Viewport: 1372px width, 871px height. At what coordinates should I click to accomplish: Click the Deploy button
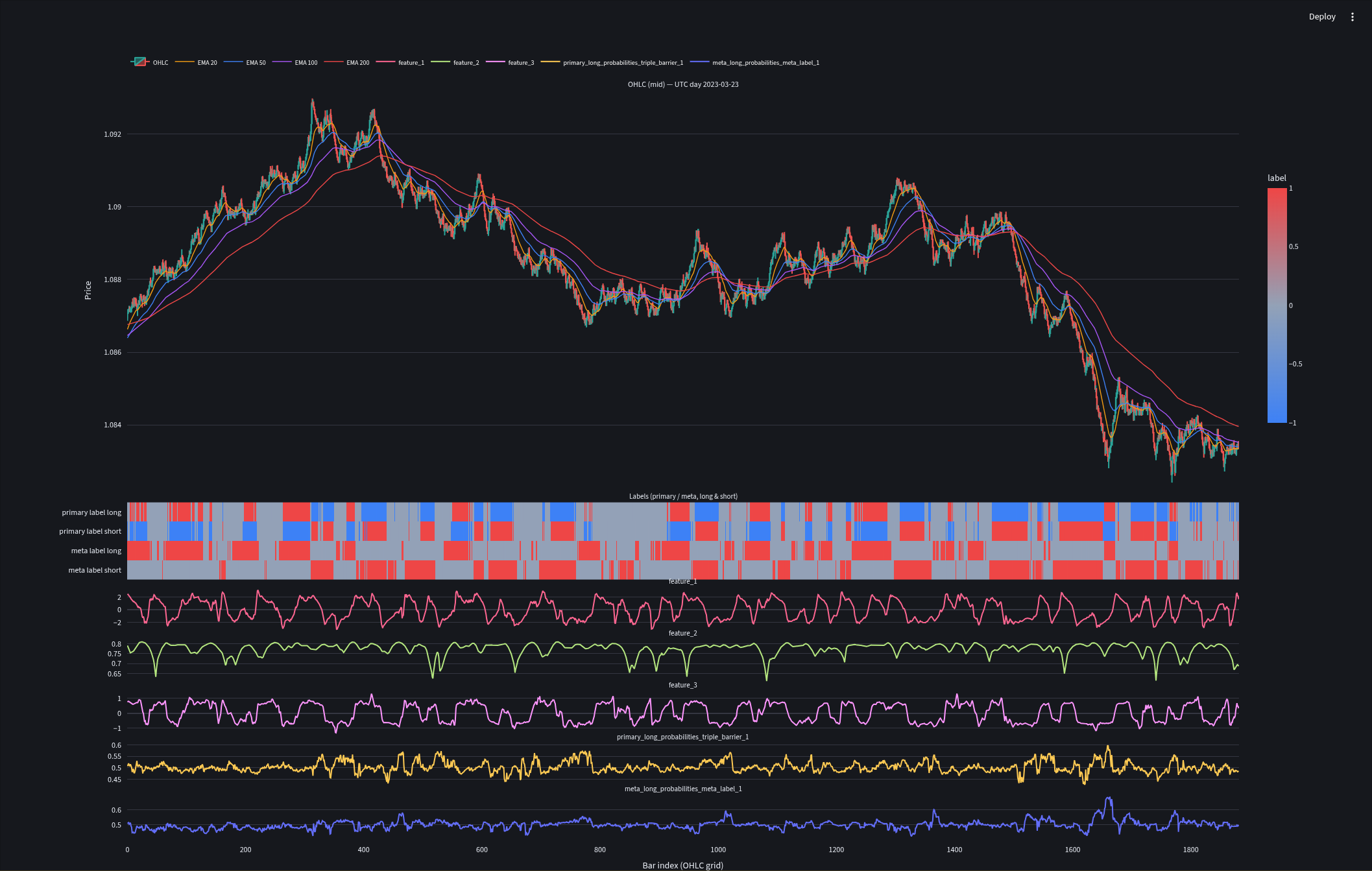(1322, 17)
